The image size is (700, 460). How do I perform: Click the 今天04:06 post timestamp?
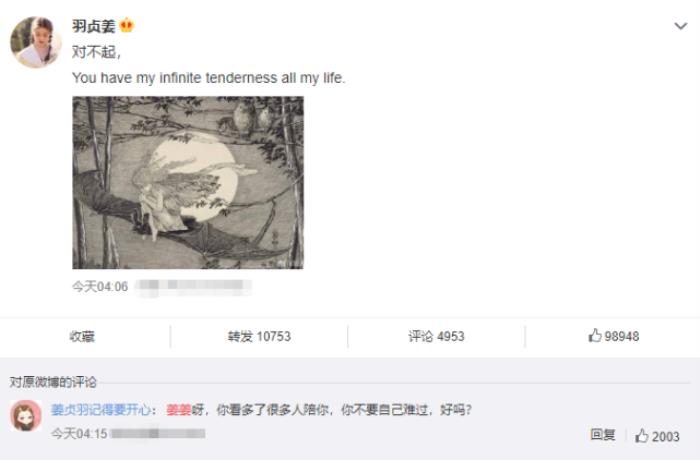[x=100, y=286]
